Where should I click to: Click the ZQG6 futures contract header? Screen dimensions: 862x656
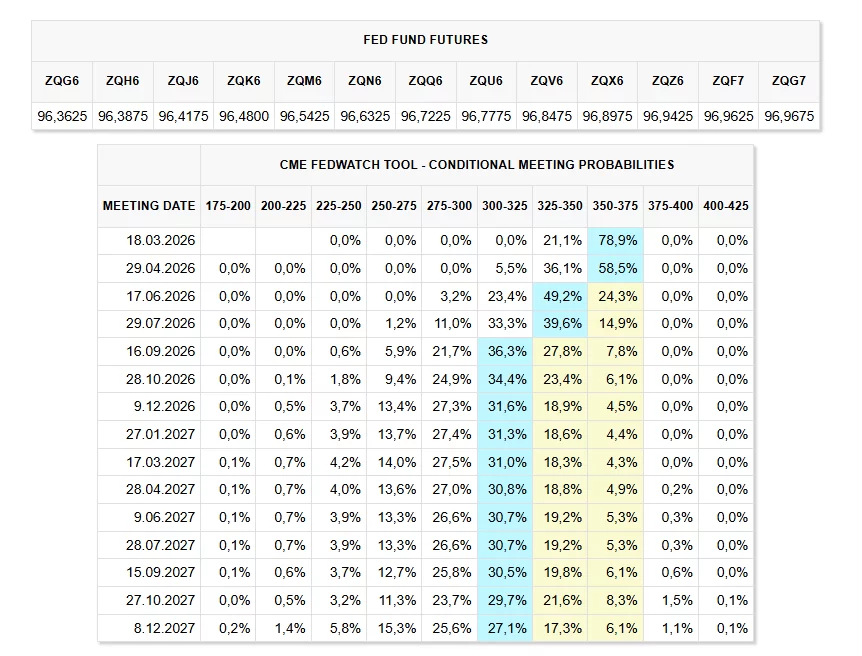(x=62, y=80)
